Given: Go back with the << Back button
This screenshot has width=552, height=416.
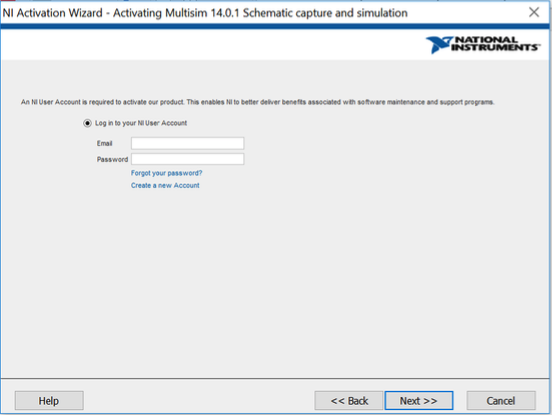Looking at the screenshot, I should click(349, 401).
